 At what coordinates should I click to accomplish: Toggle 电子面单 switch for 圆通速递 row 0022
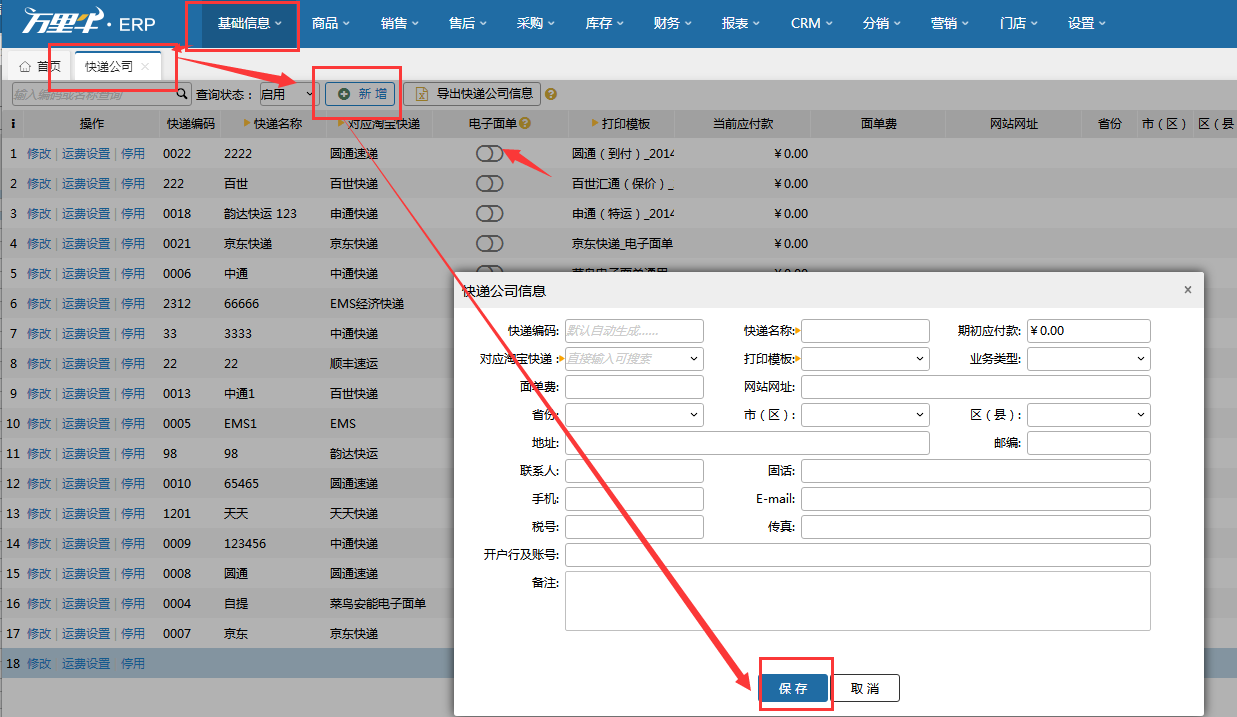(490, 154)
